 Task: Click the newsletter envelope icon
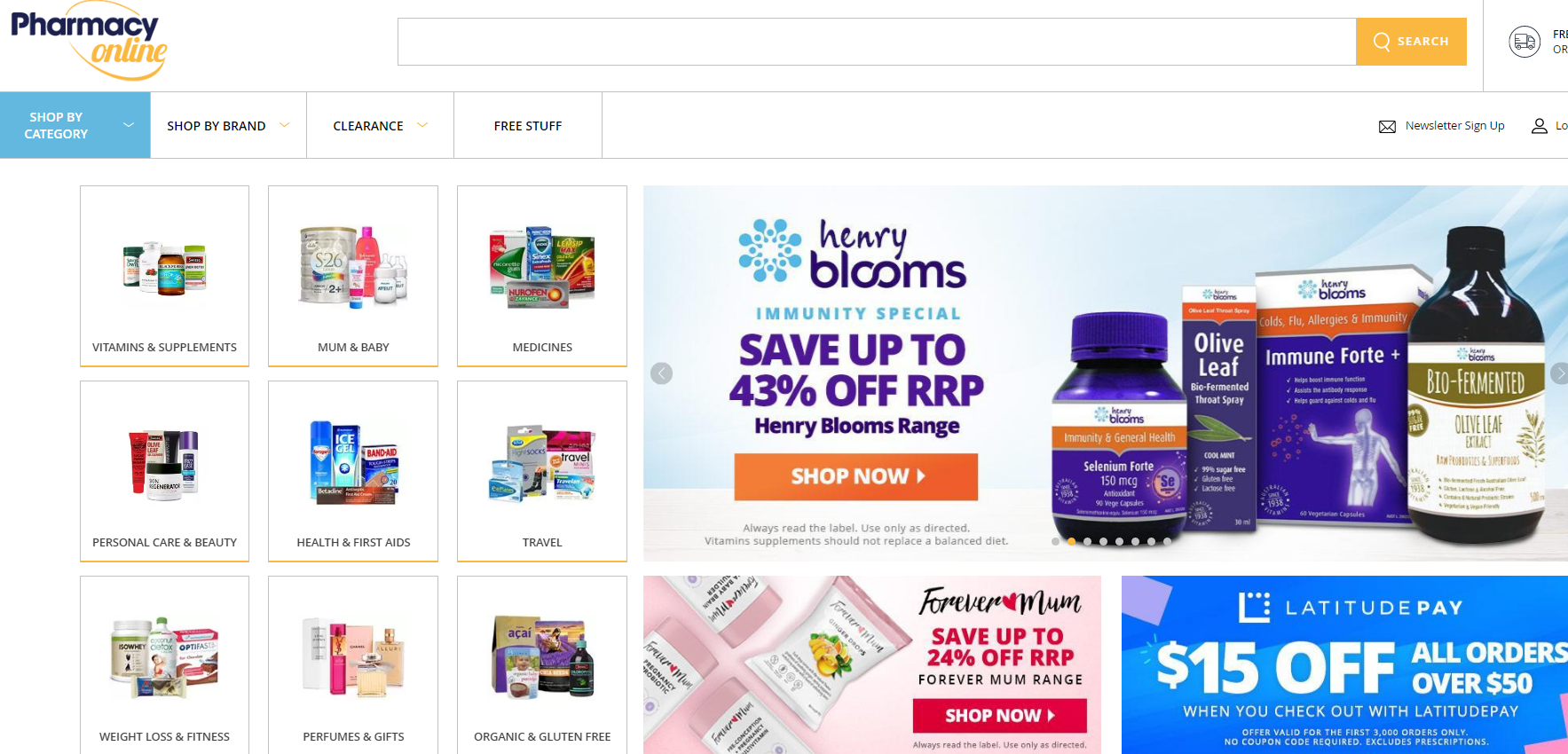point(1387,126)
